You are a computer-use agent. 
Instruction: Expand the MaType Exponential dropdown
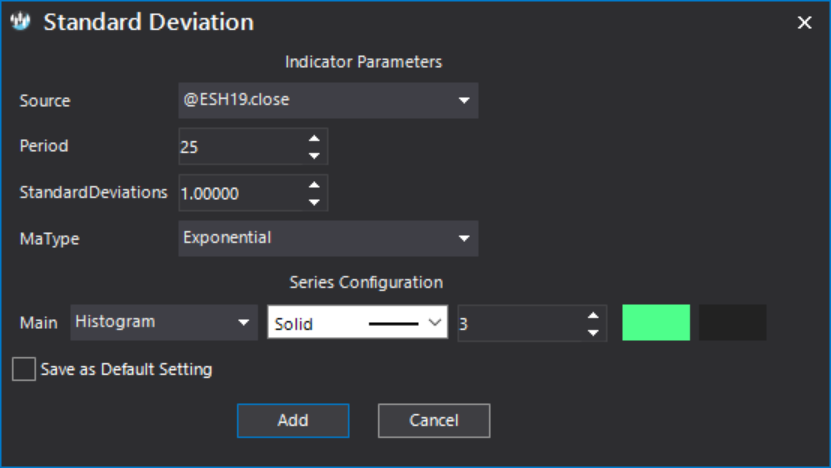tap(328, 239)
